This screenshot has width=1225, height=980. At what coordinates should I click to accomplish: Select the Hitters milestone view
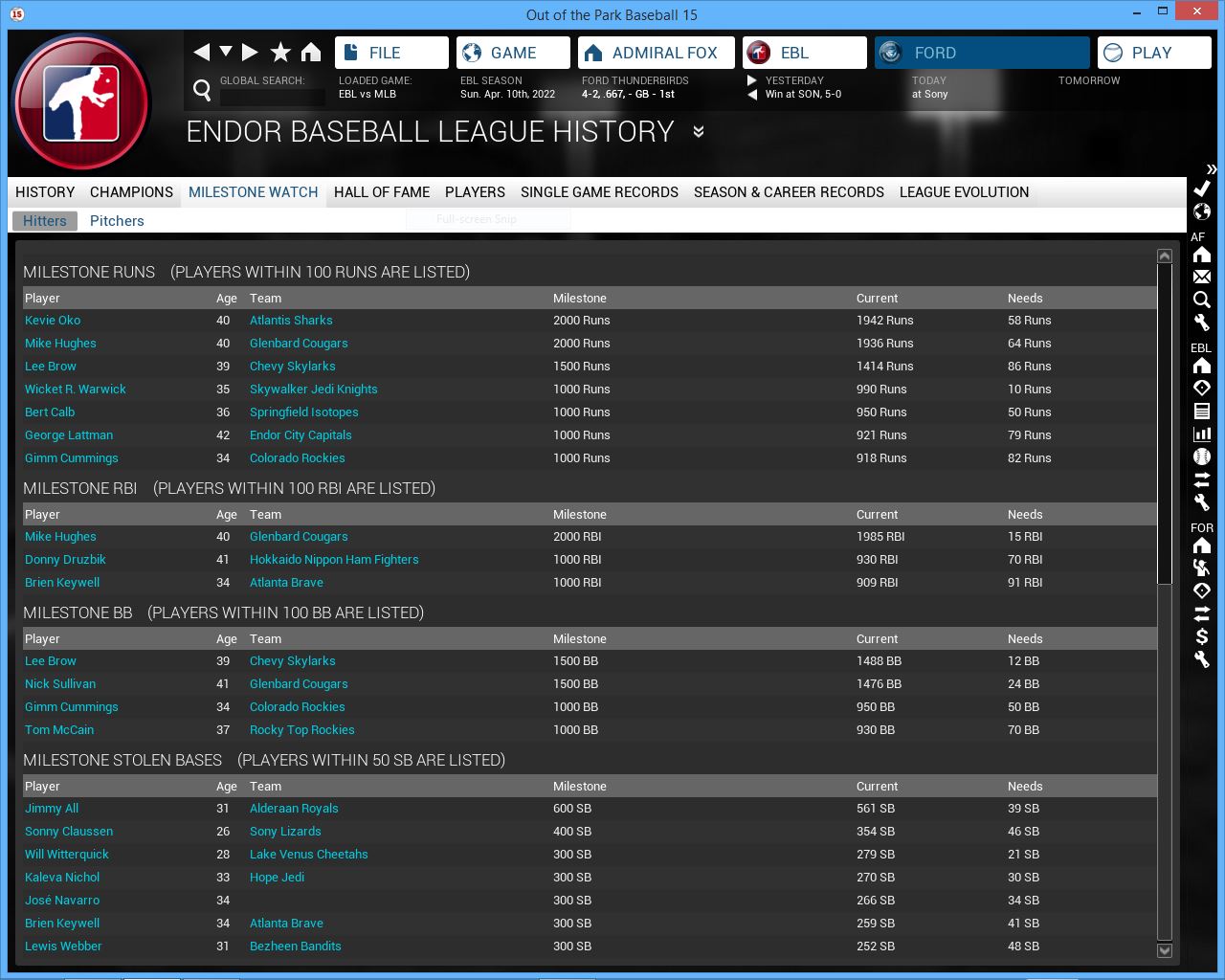[45, 221]
